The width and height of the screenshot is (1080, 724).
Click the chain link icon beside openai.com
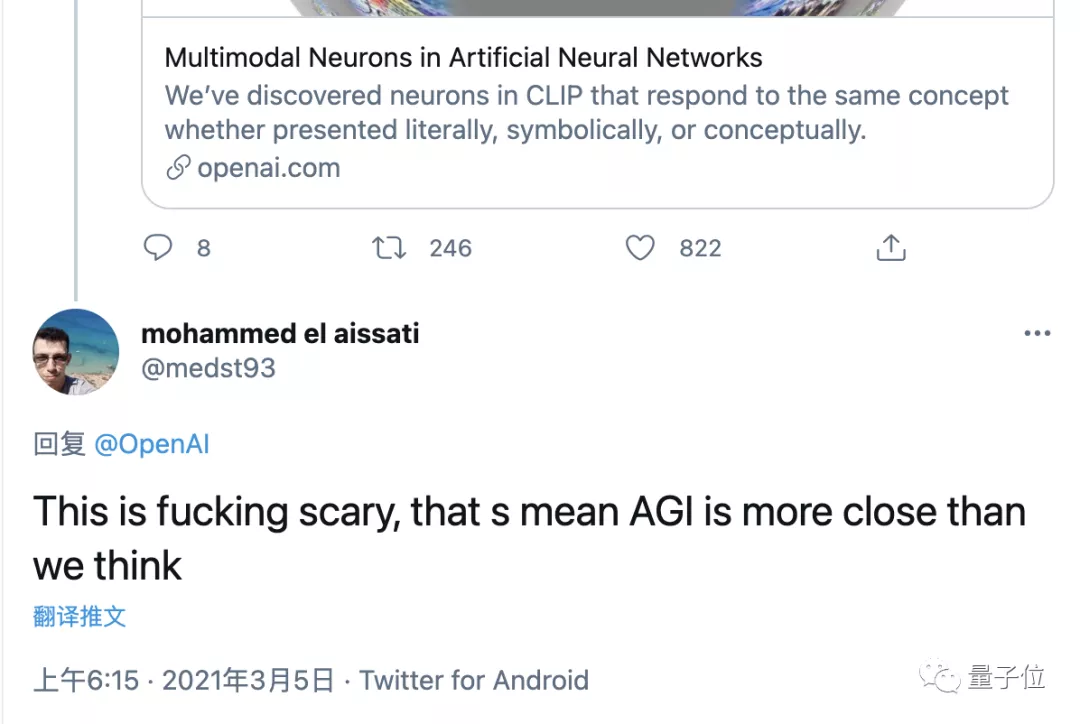[x=178, y=167]
